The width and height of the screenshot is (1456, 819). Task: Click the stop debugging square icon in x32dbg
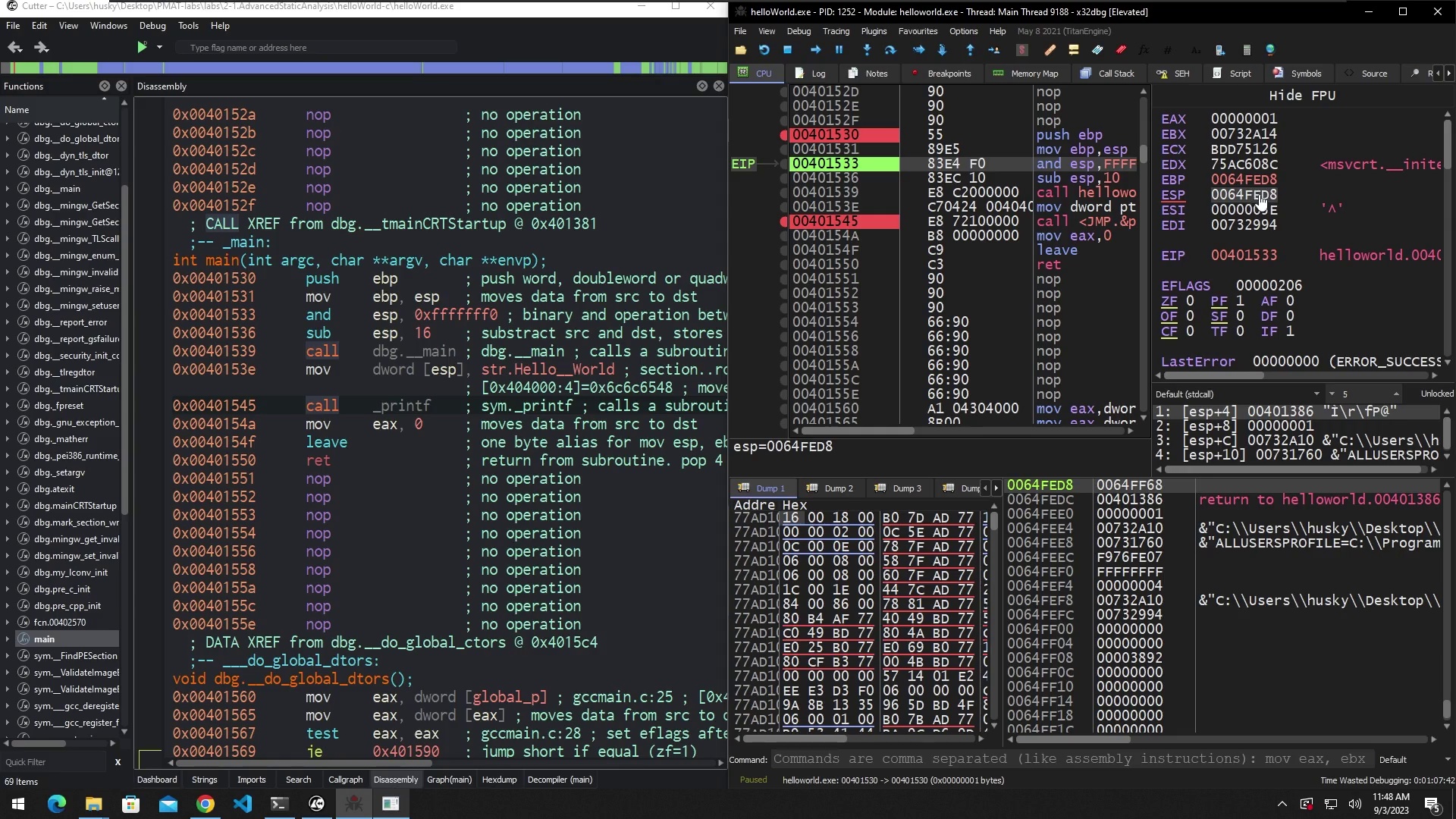787,50
